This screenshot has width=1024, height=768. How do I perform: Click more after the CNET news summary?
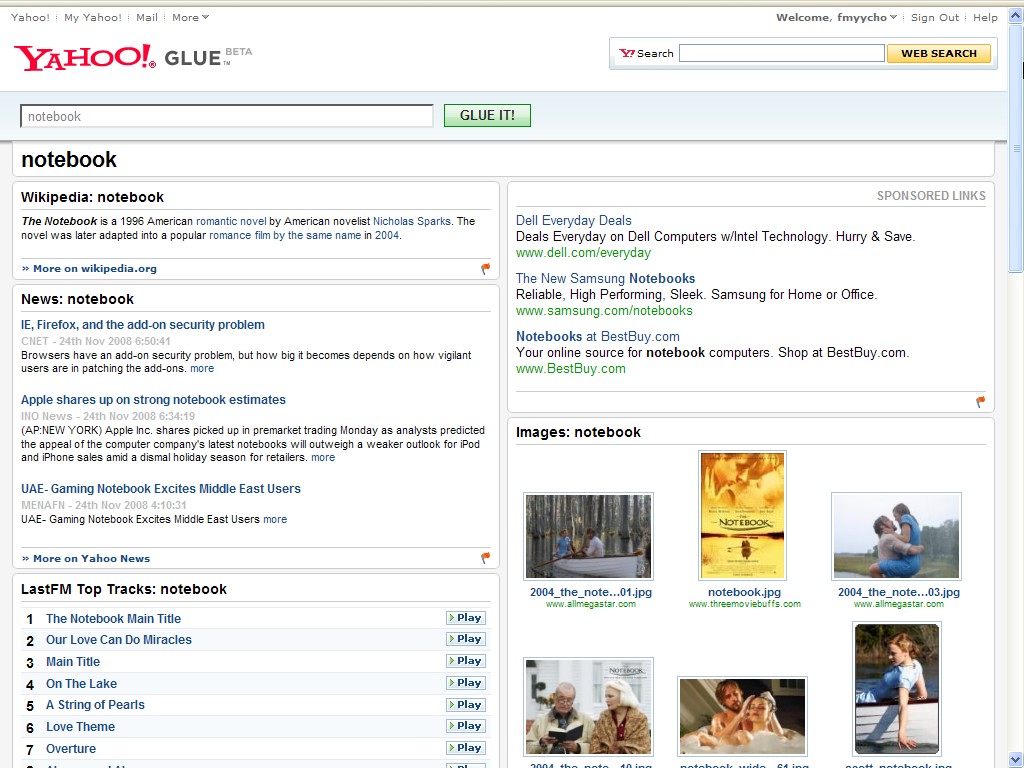pyautogui.click(x=202, y=368)
